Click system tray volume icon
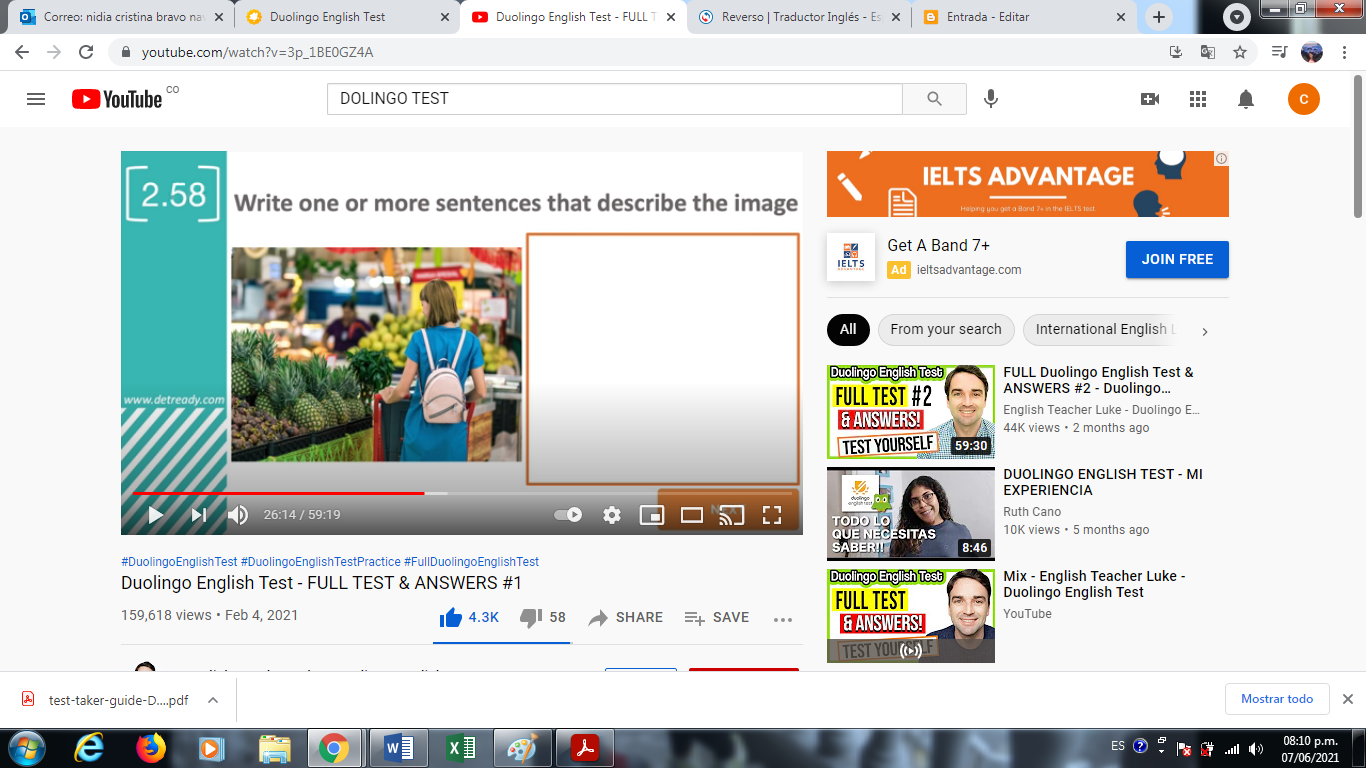 click(x=1256, y=748)
